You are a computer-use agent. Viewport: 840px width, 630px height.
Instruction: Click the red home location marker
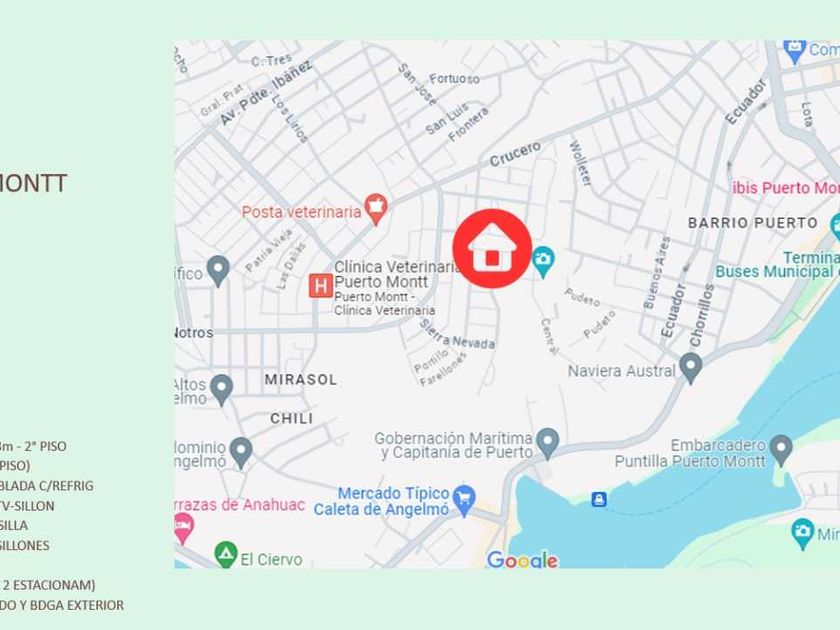(492, 249)
